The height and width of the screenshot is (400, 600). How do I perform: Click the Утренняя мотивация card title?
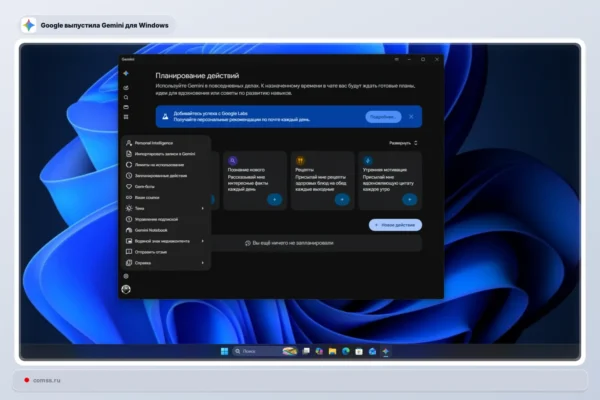point(385,170)
